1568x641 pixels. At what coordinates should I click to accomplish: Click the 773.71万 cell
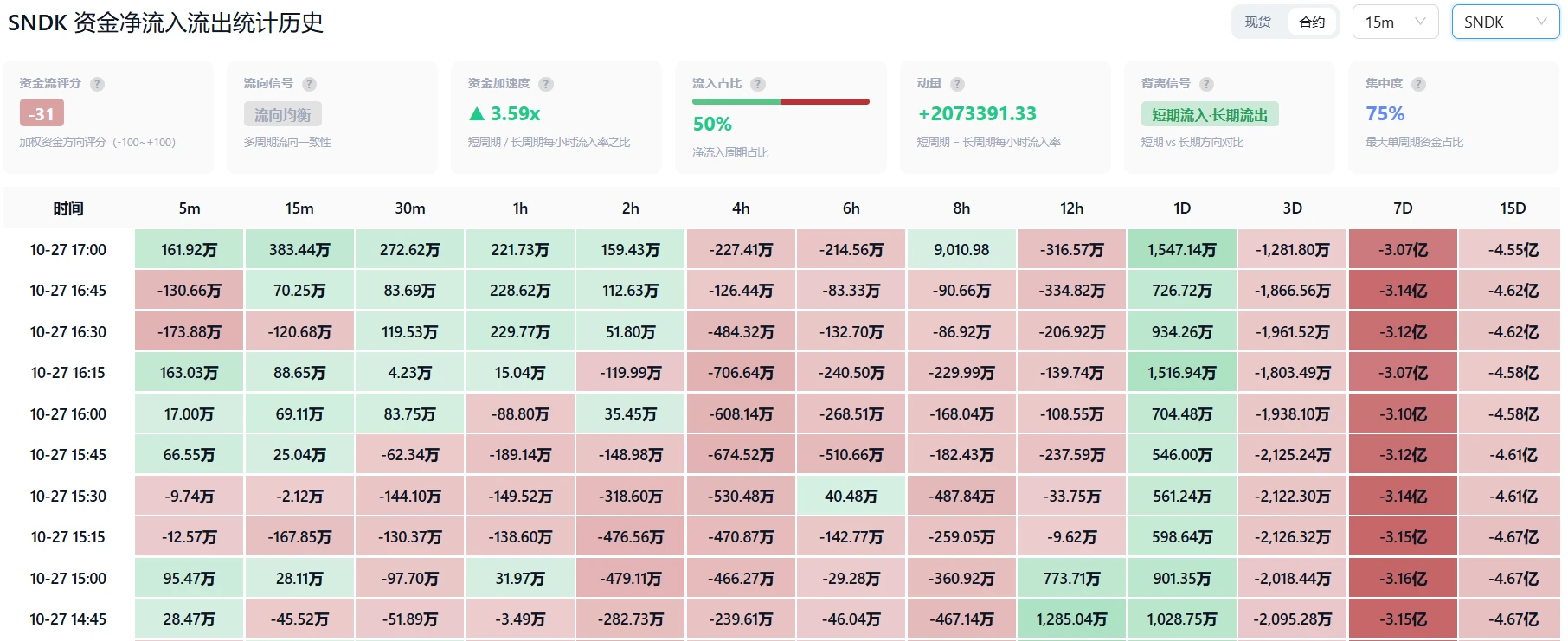(1072, 579)
